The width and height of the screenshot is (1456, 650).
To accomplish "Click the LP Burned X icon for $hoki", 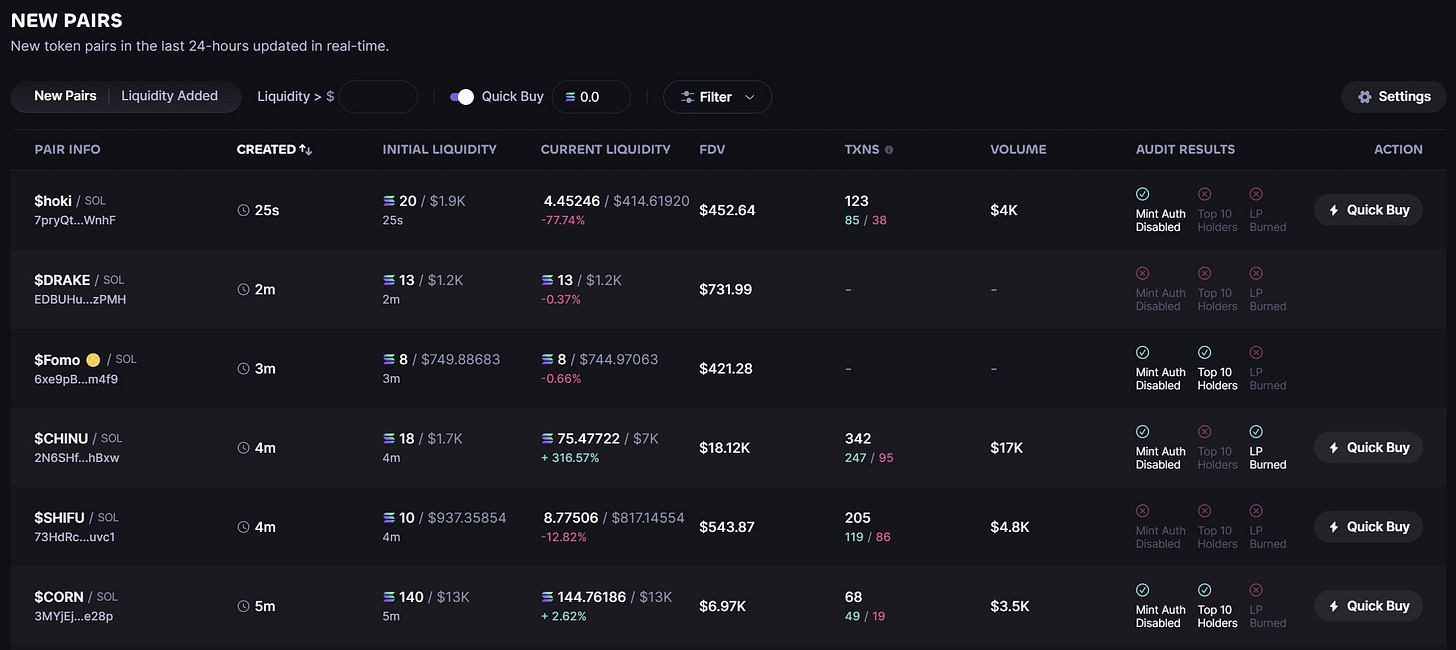I will [x=1256, y=194].
